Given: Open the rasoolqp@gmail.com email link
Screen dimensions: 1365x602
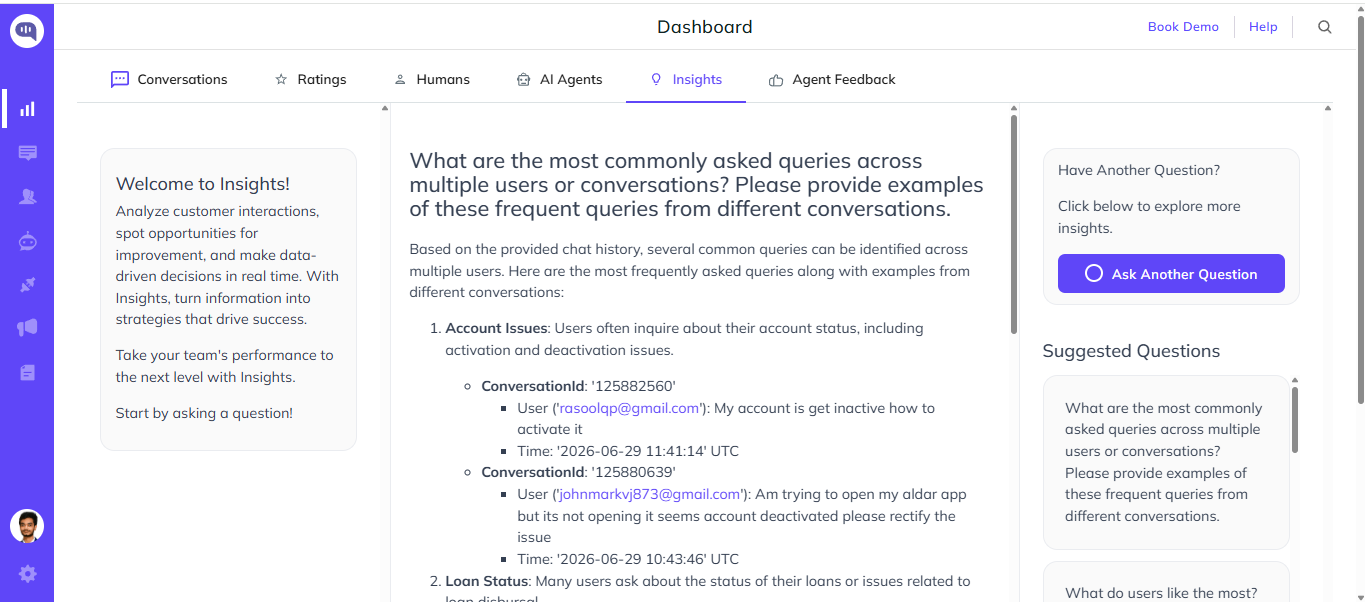Looking at the screenshot, I should (x=629, y=408).
